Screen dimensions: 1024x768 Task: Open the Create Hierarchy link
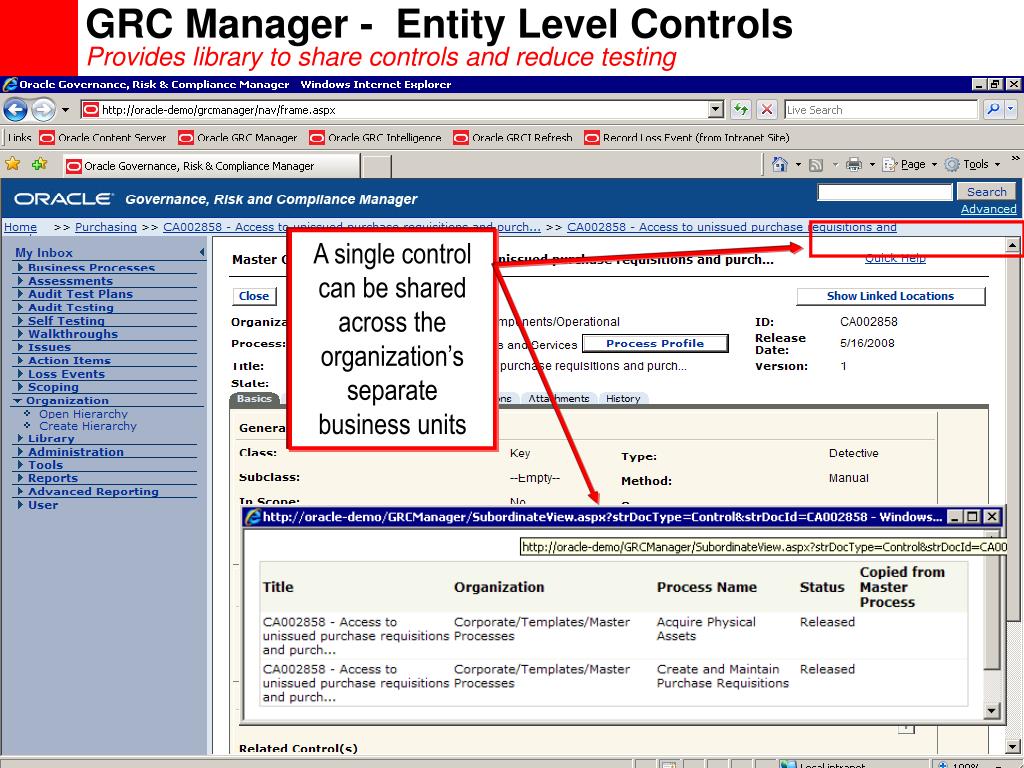88,426
